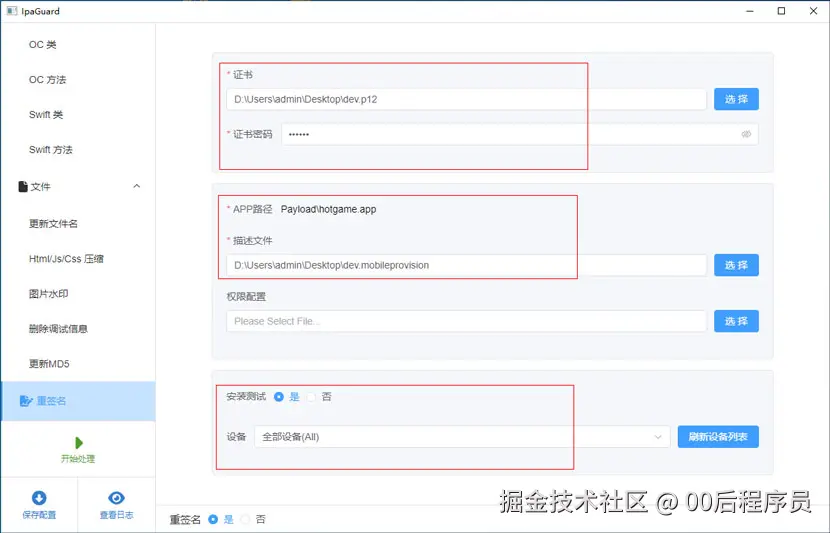Select 是 for 安装测试

(279, 396)
